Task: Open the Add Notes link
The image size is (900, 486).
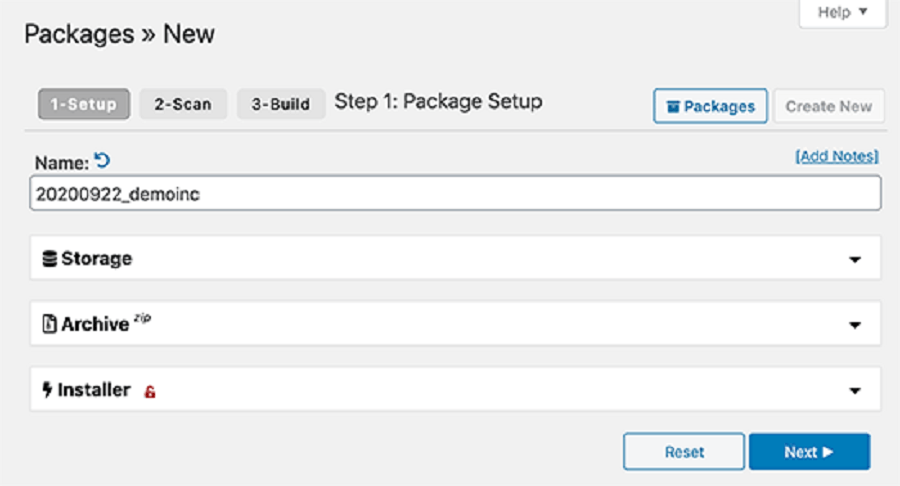Action: (836, 156)
